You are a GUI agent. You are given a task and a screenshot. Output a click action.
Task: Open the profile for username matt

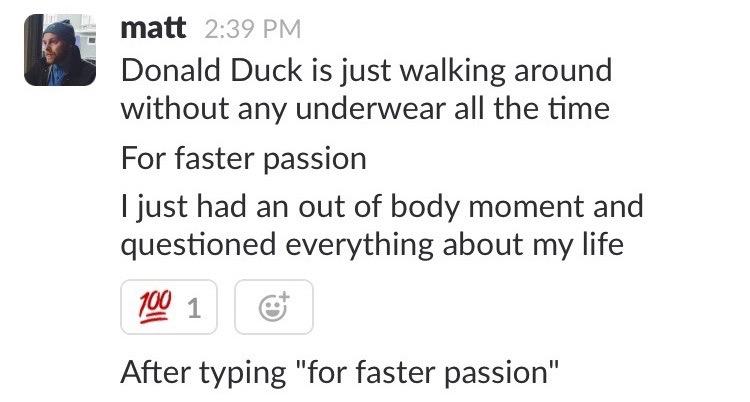coord(153,28)
